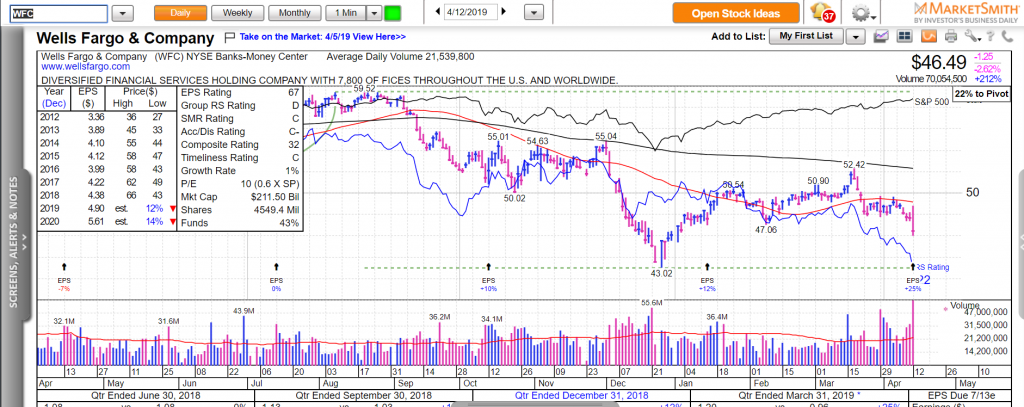Click the phone contact icon

tap(1009, 37)
